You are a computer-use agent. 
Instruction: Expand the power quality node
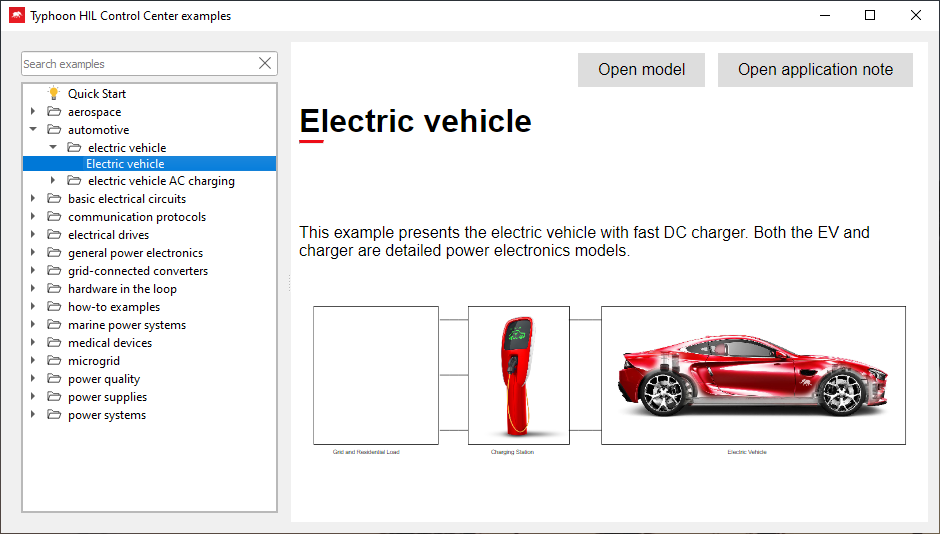[33, 378]
